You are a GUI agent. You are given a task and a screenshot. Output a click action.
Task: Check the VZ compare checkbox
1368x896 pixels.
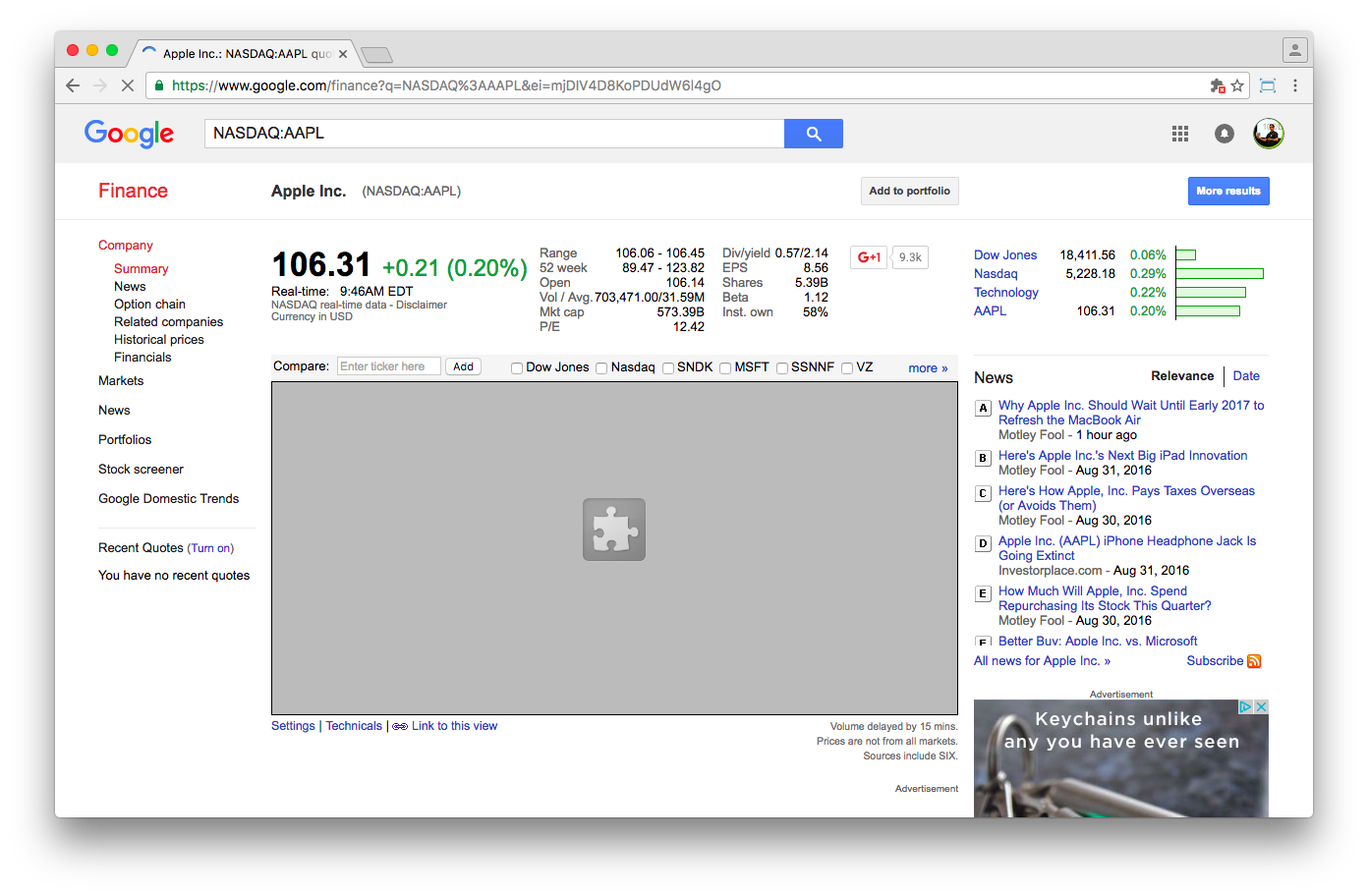click(846, 368)
